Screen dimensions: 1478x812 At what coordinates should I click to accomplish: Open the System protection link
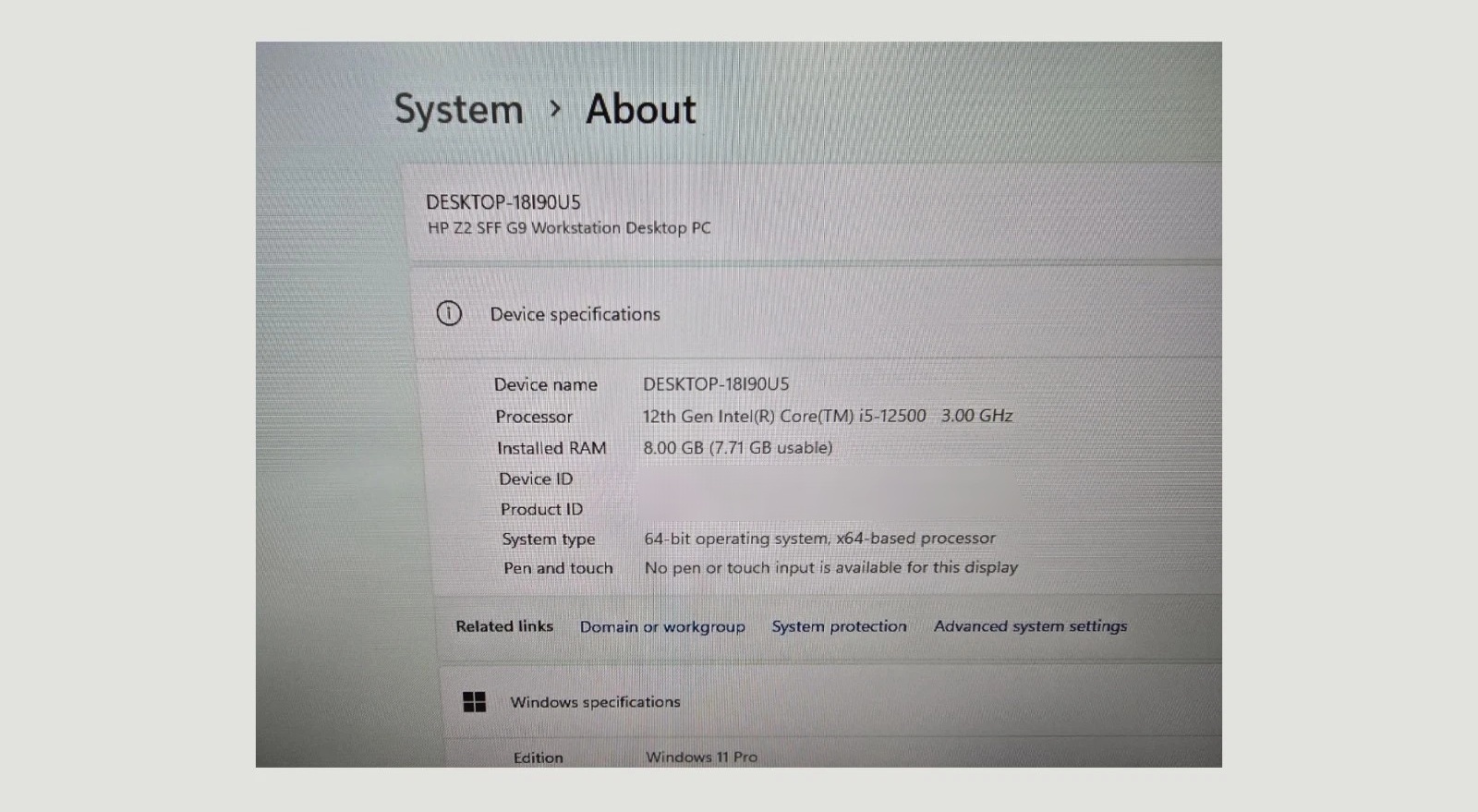pos(839,626)
